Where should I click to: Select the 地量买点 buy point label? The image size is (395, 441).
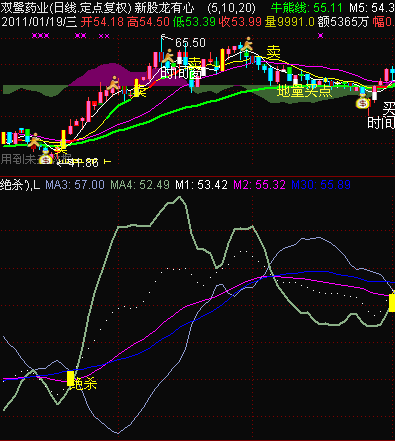305,91
